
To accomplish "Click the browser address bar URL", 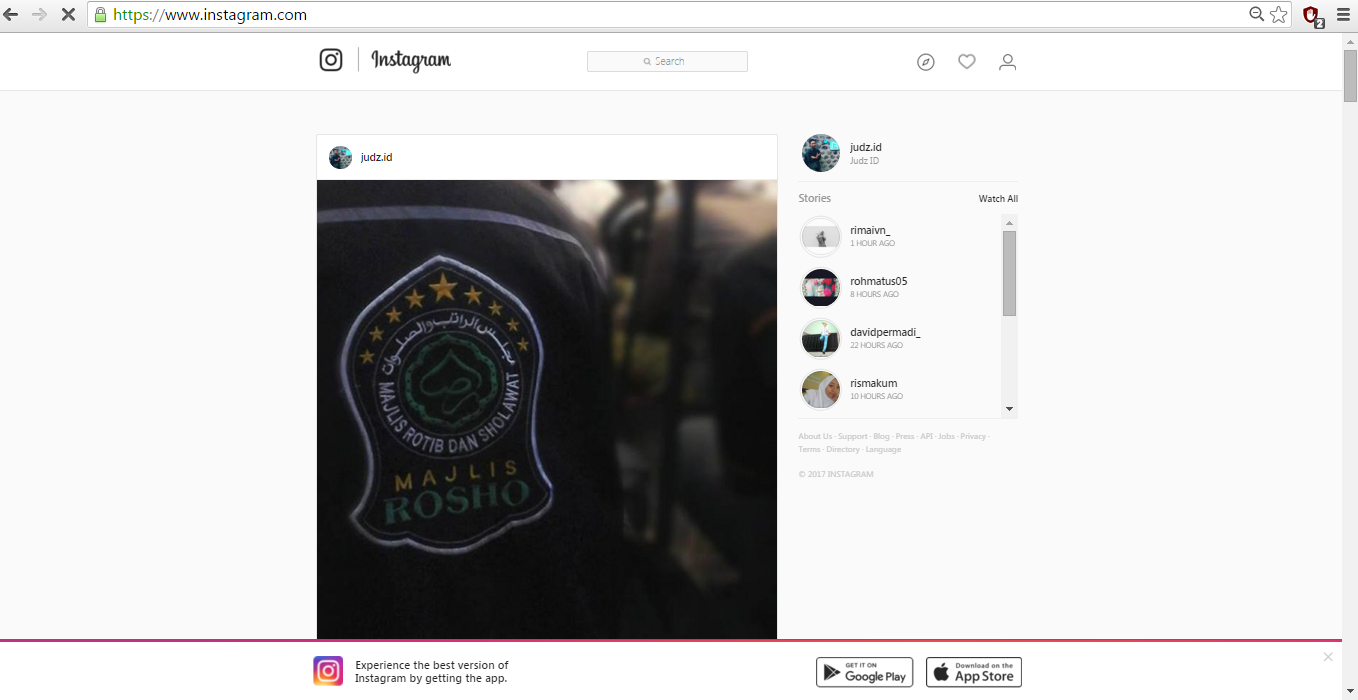I will (210, 15).
